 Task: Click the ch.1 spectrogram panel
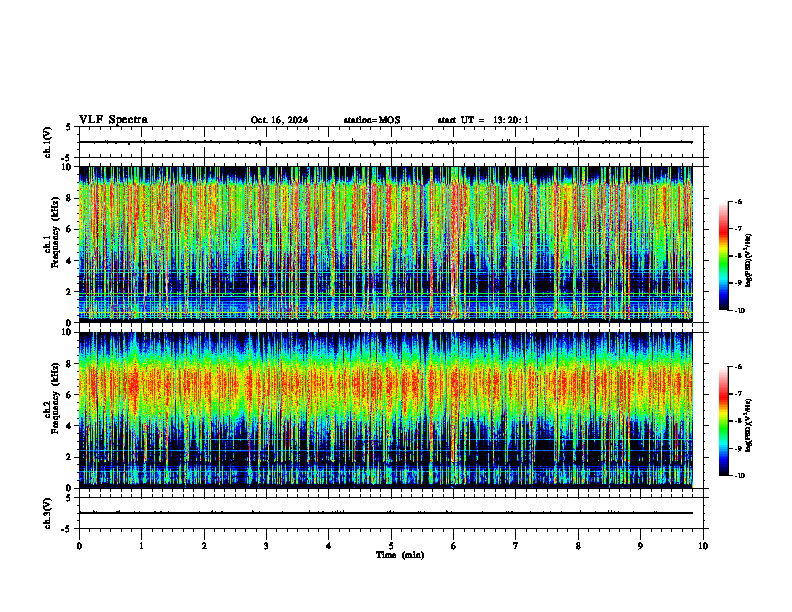(x=385, y=244)
